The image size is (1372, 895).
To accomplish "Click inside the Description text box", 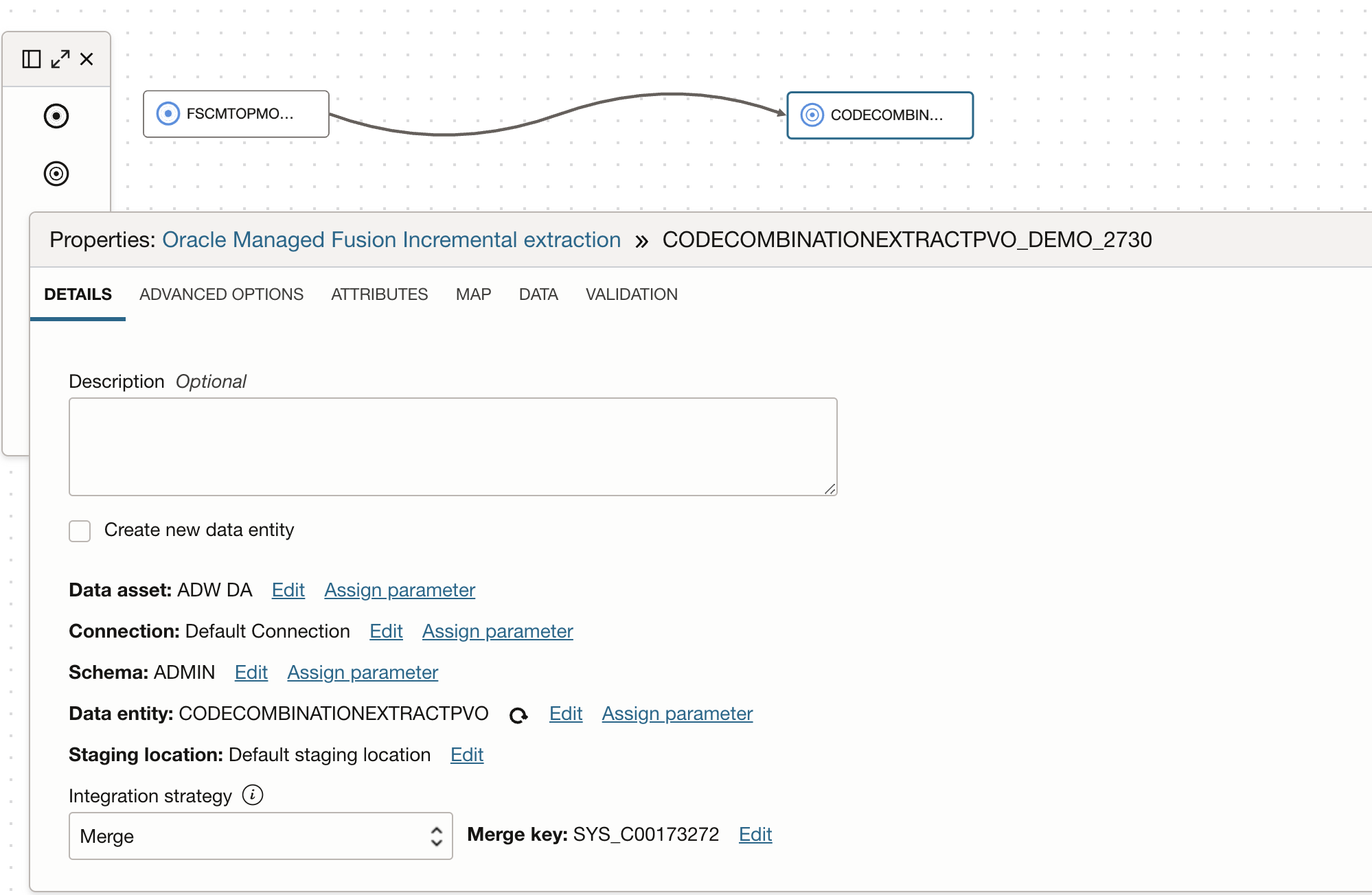I will point(452,446).
